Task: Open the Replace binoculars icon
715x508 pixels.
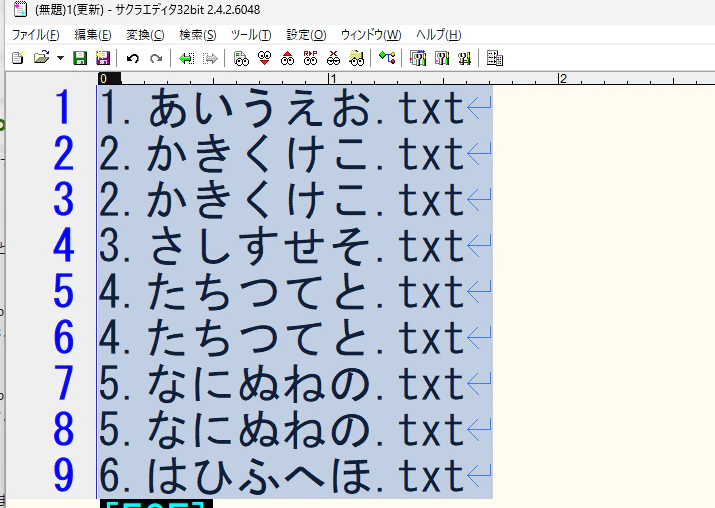Action: point(311,58)
